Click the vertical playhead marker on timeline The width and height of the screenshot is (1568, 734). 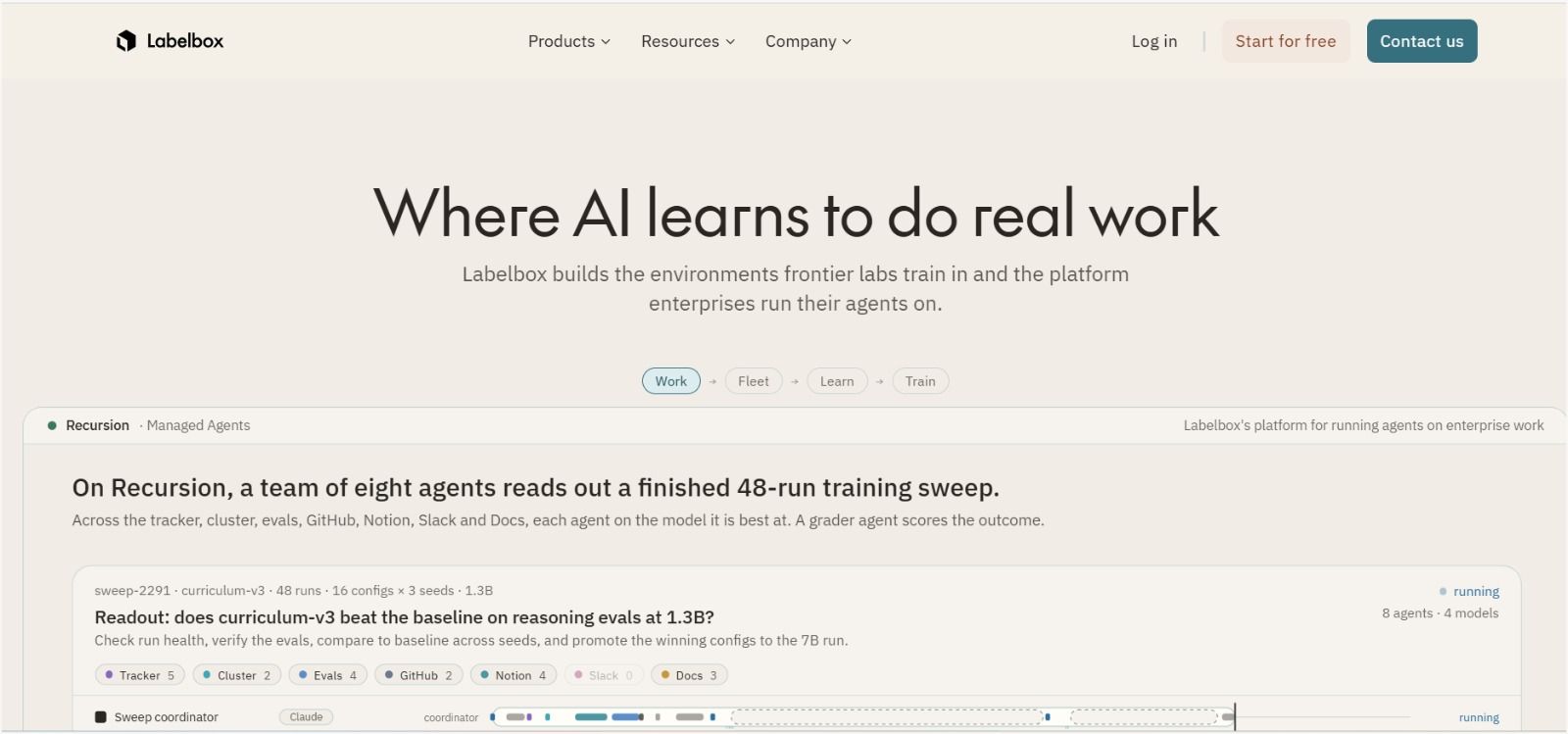click(1235, 717)
